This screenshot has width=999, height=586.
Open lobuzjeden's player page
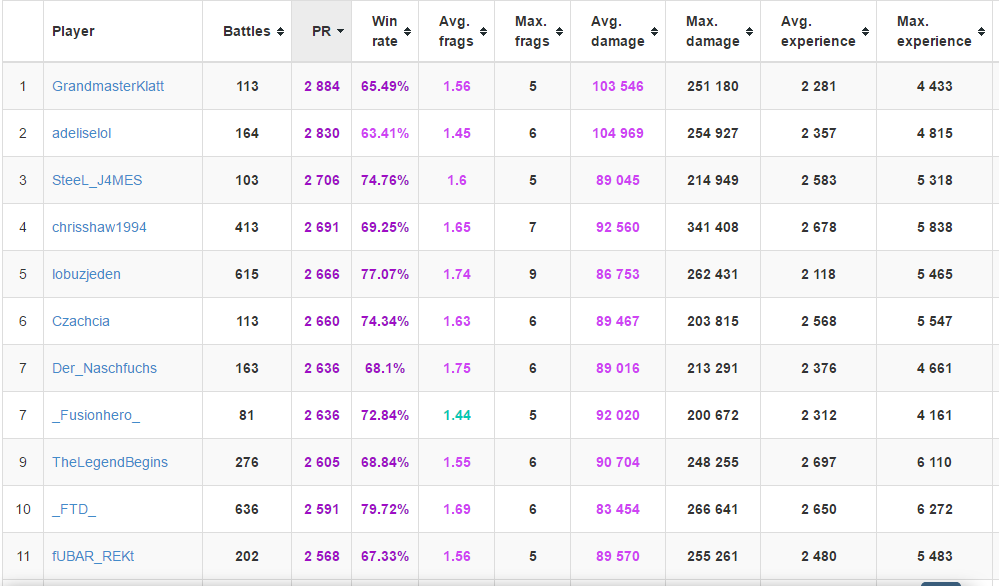click(86, 274)
